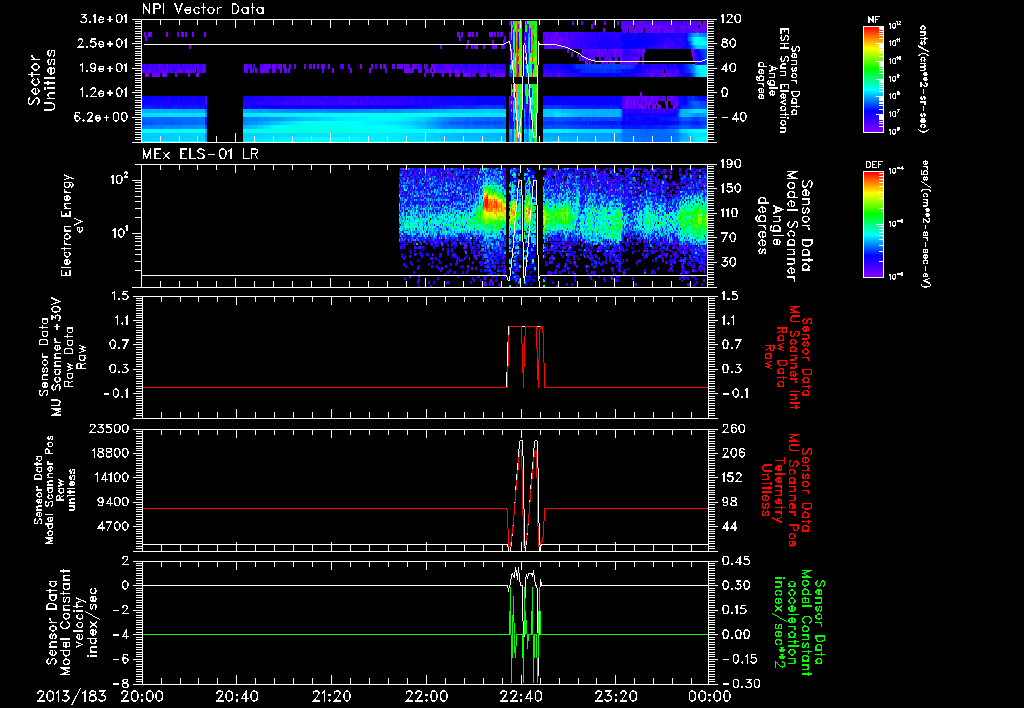This screenshot has width=1024, height=708.
Task: Click the '21:20' time tick label
Action: [x=332, y=696]
